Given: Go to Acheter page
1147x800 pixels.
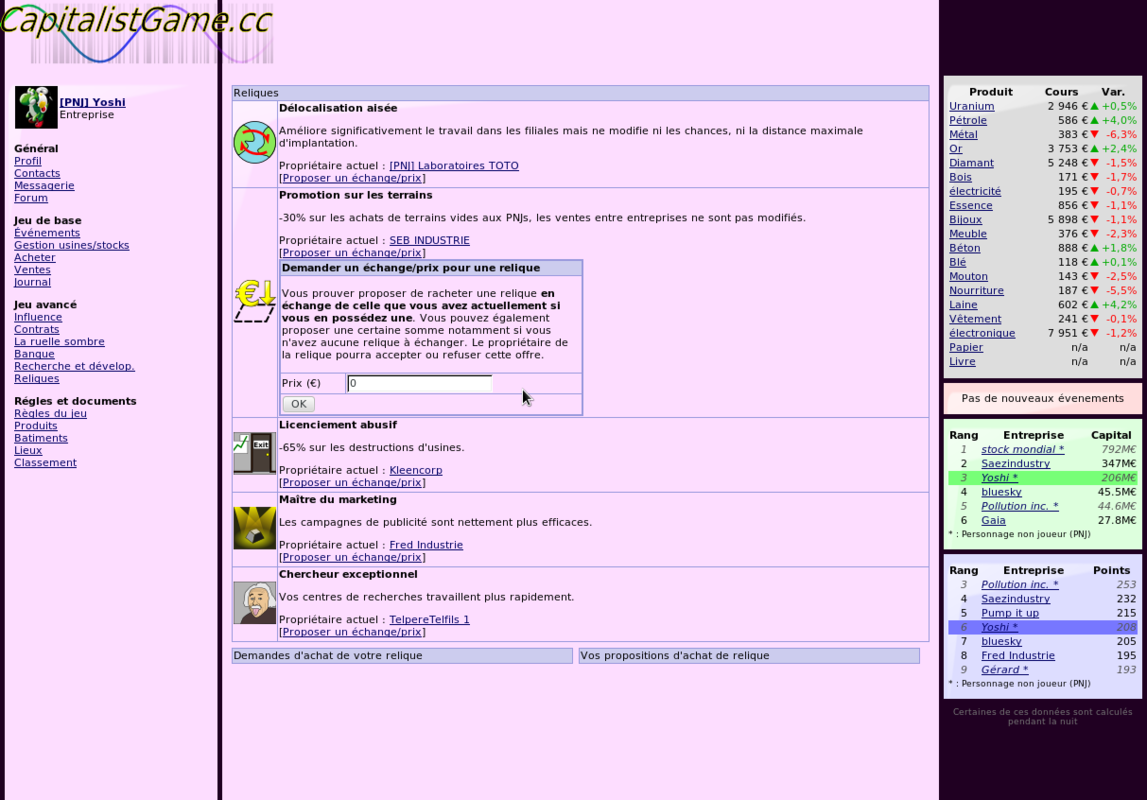Looking at the screenshot, I should coord(34,257).
